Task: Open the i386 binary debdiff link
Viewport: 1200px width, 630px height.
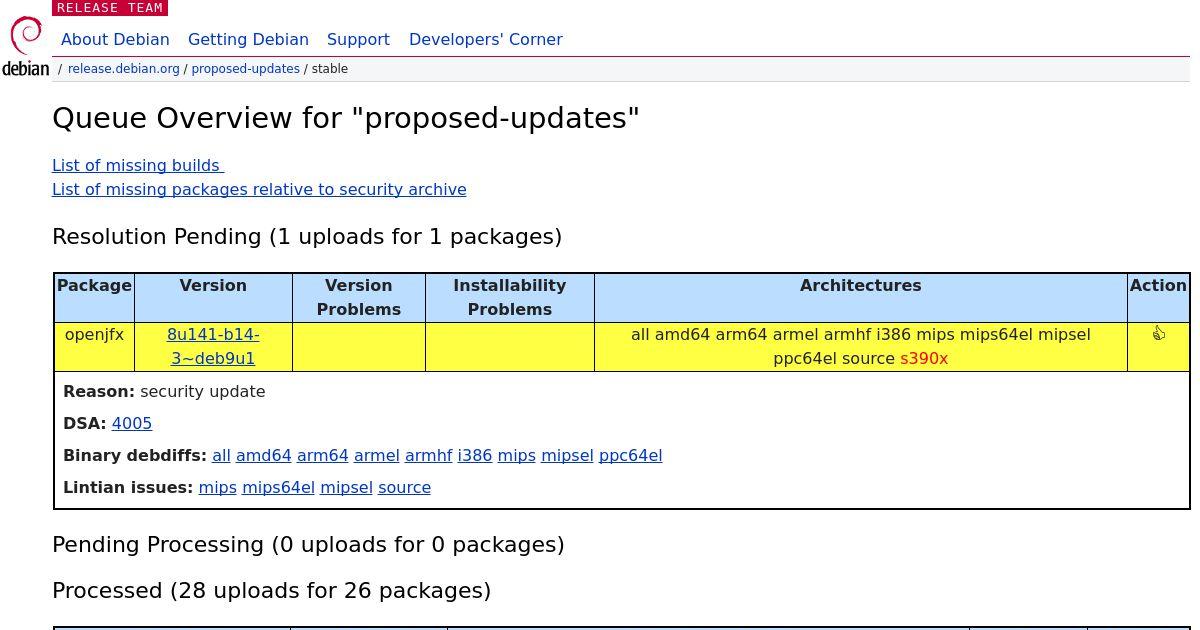Action: click(475, 455)
